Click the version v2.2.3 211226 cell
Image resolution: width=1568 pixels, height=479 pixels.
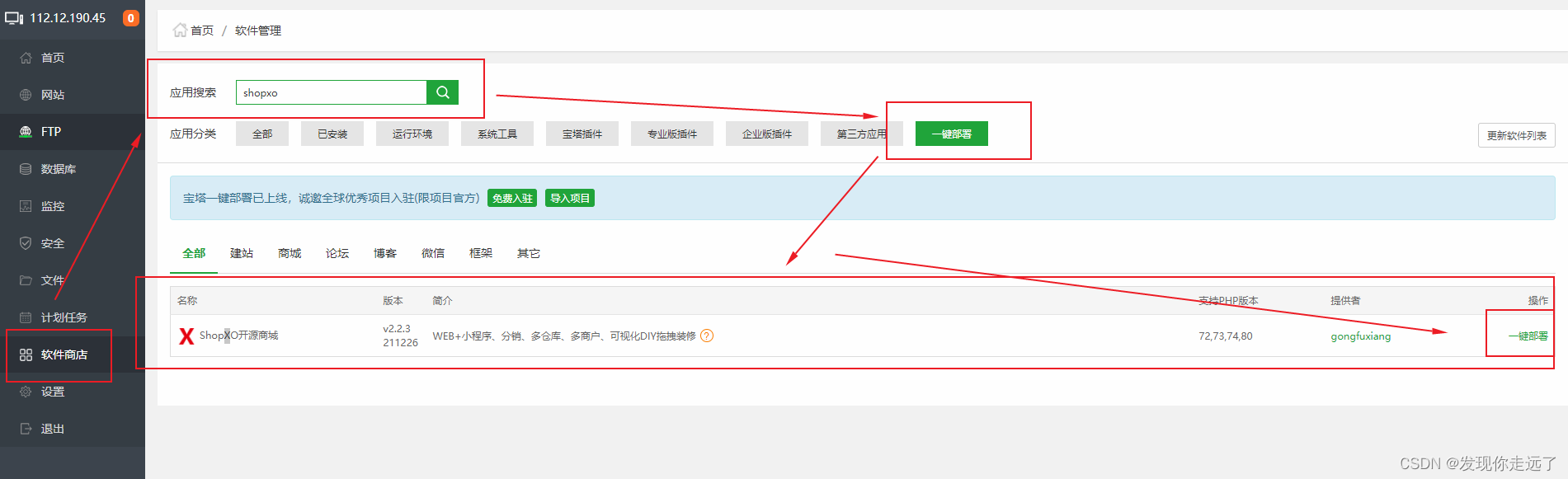coord(400,335)
